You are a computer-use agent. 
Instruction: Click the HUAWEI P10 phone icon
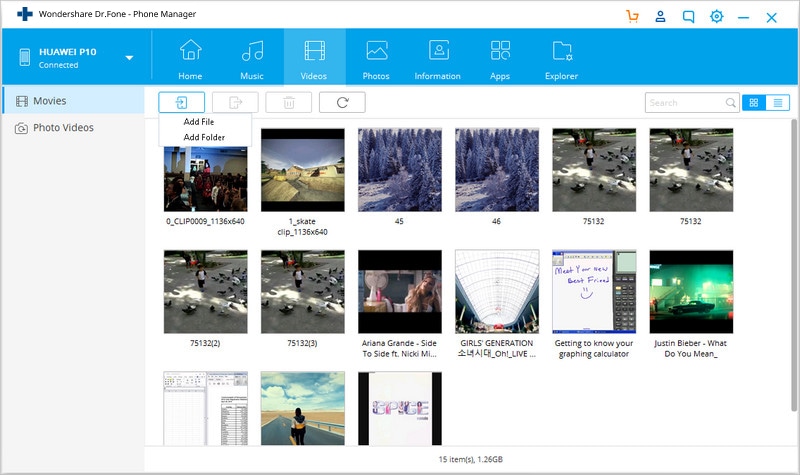click(24, 57)
